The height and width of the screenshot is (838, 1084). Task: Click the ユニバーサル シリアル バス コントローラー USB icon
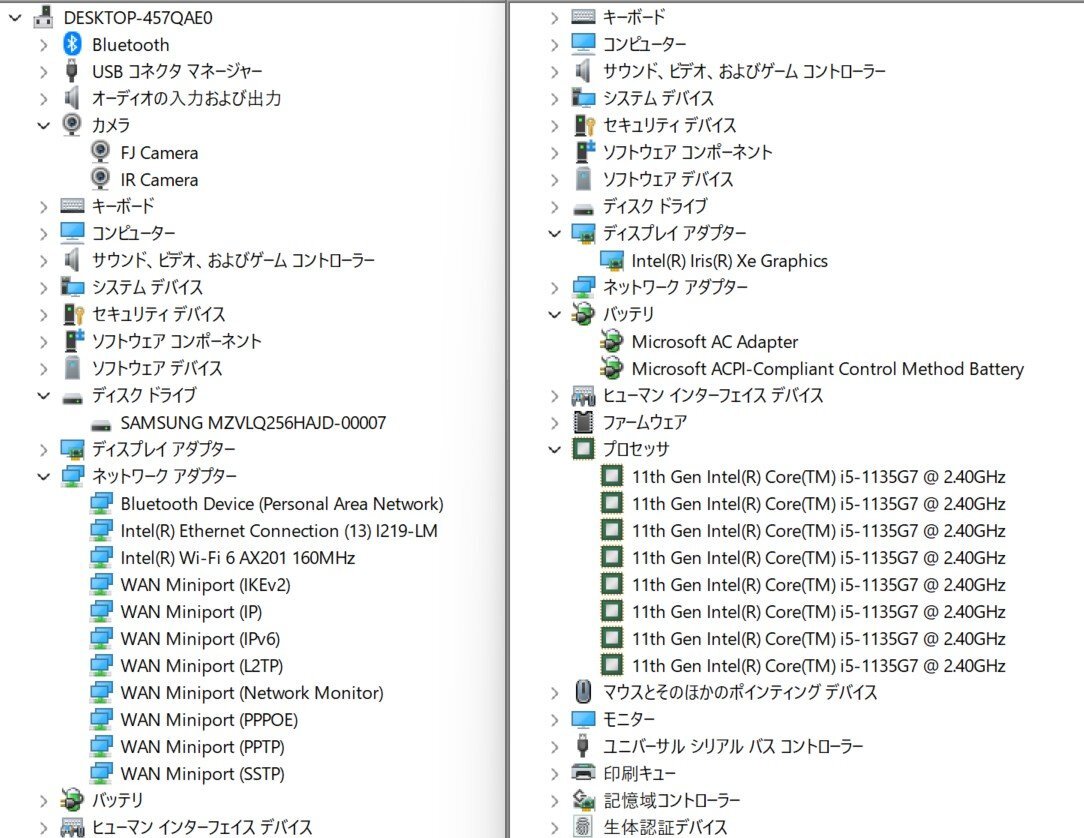(x=583, y=745)
